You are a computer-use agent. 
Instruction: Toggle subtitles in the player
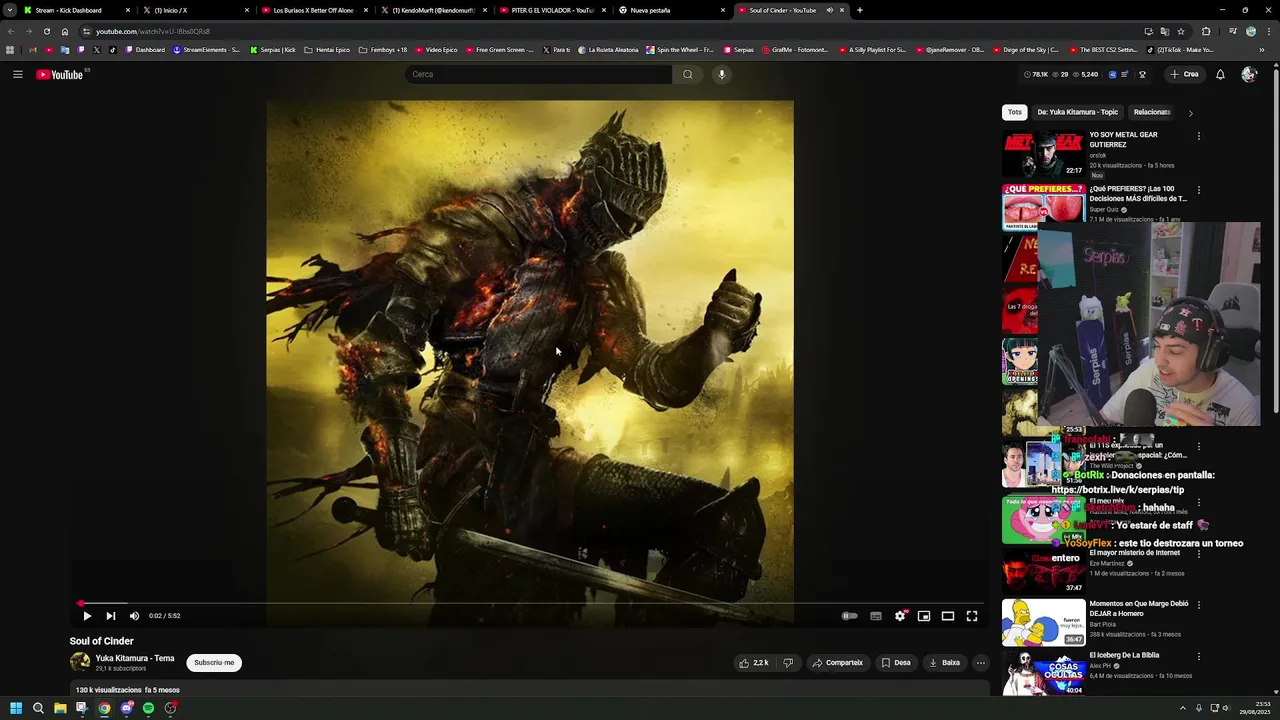pyautogui.click(x=876, y=616)
